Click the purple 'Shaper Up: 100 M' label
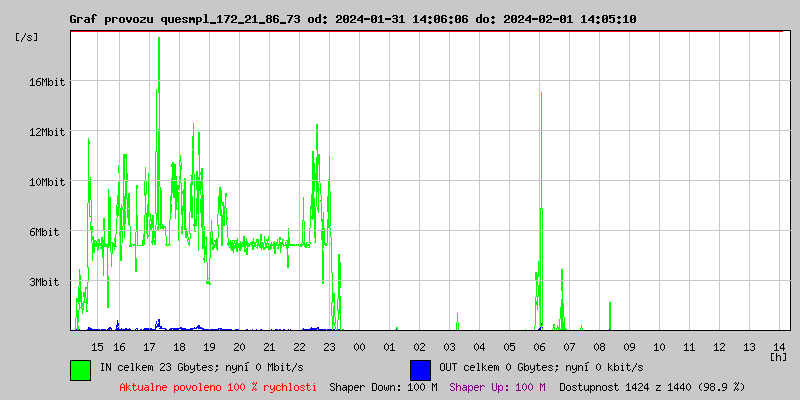Screen dimensions: 800x400 [497, 386]
